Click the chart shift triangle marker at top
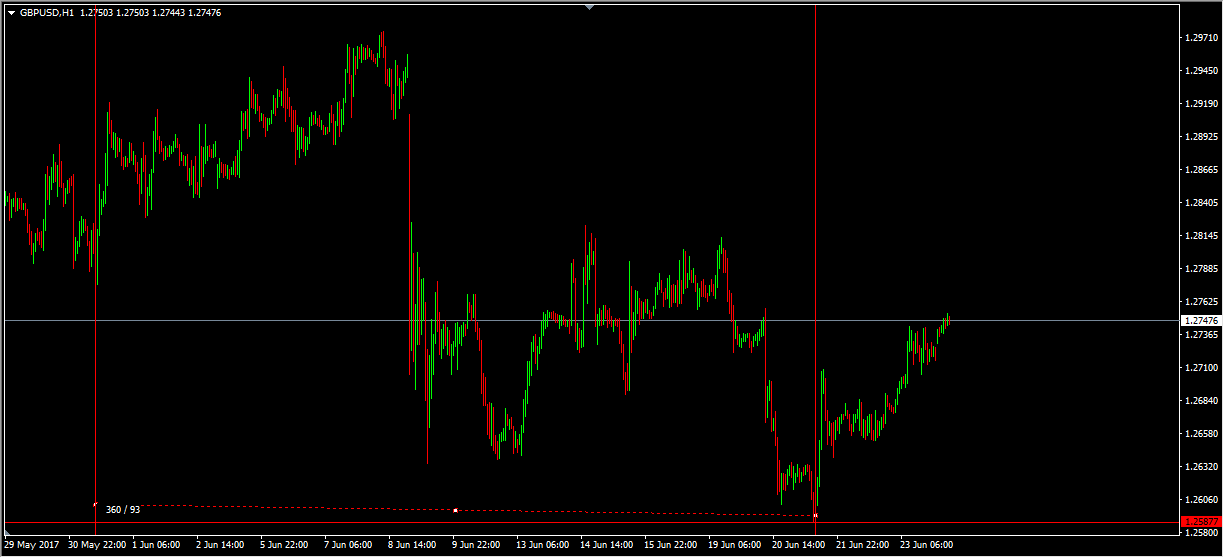 [x=589, y=7]
